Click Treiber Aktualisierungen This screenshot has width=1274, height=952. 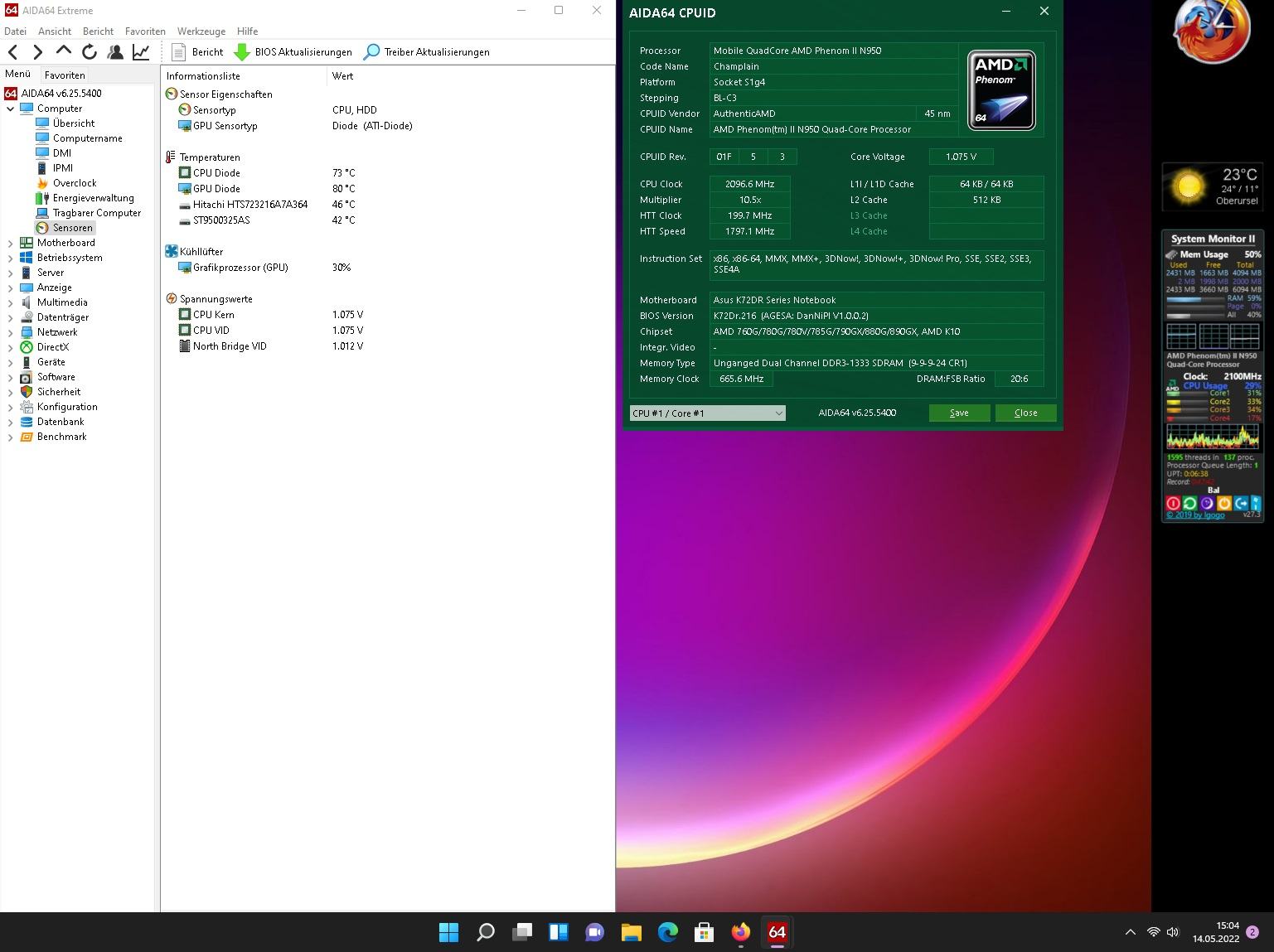coord(427,52)
